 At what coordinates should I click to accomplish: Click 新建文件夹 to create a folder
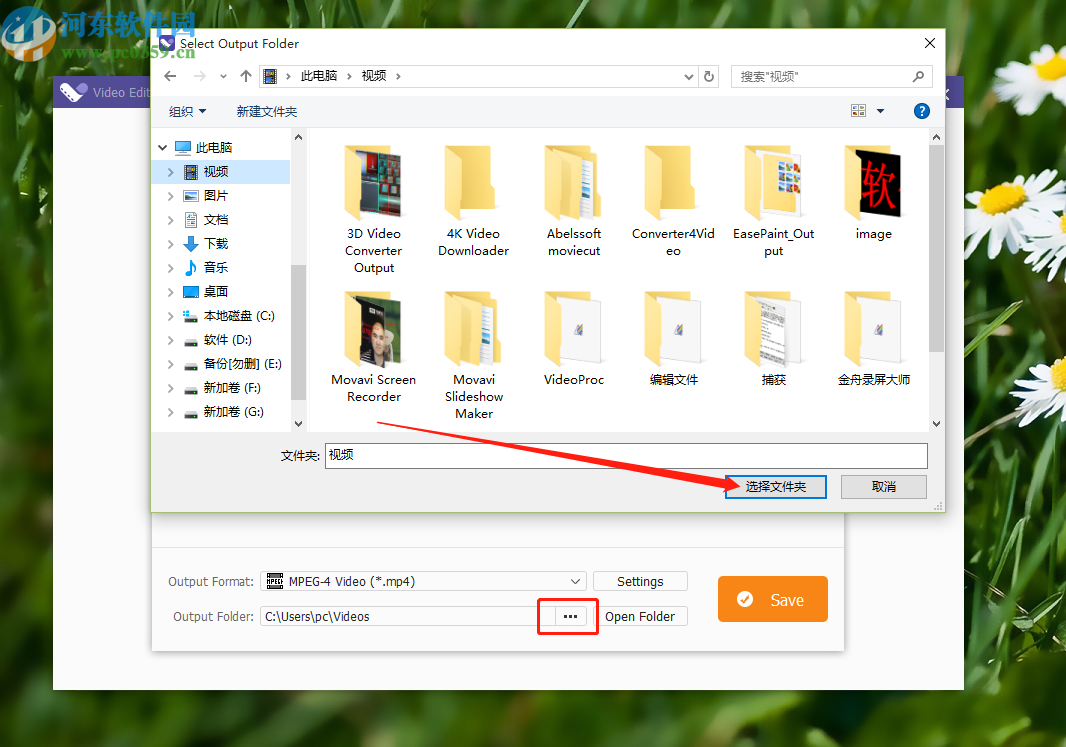[266, 111]
